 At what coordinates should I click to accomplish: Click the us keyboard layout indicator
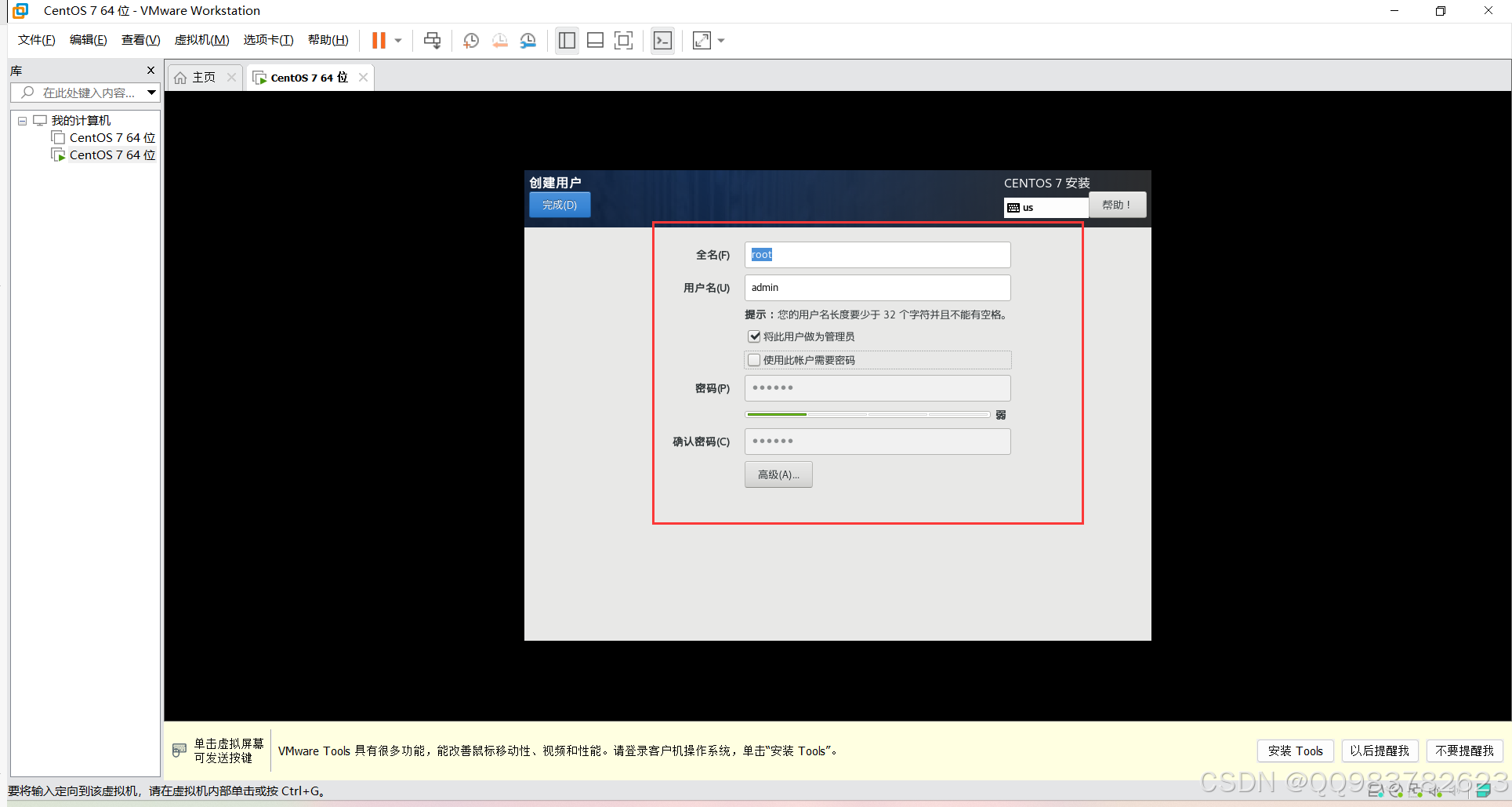click(x=1046, y=208)
